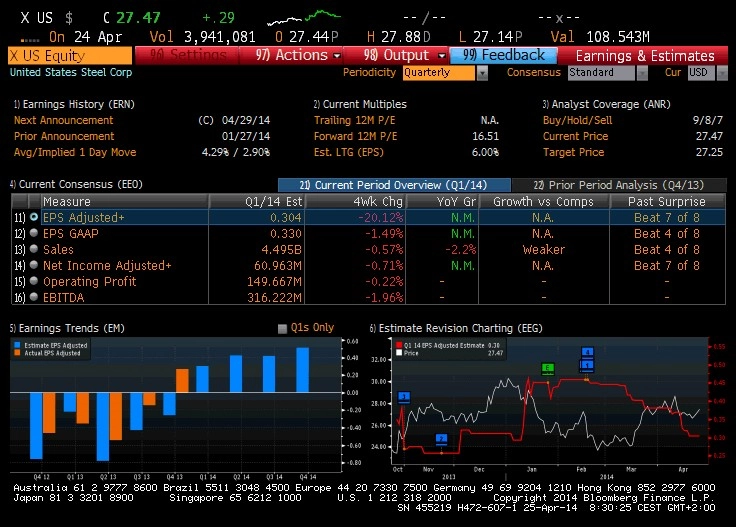This screenshot has width=736, height=527.
Task: Click the 99) Feedback button
Action: 503,55
